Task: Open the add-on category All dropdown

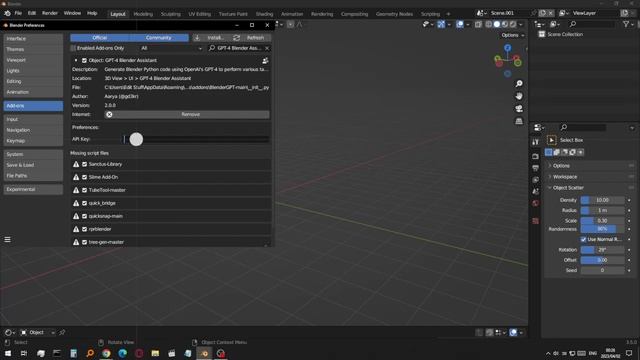Action: 171,48
